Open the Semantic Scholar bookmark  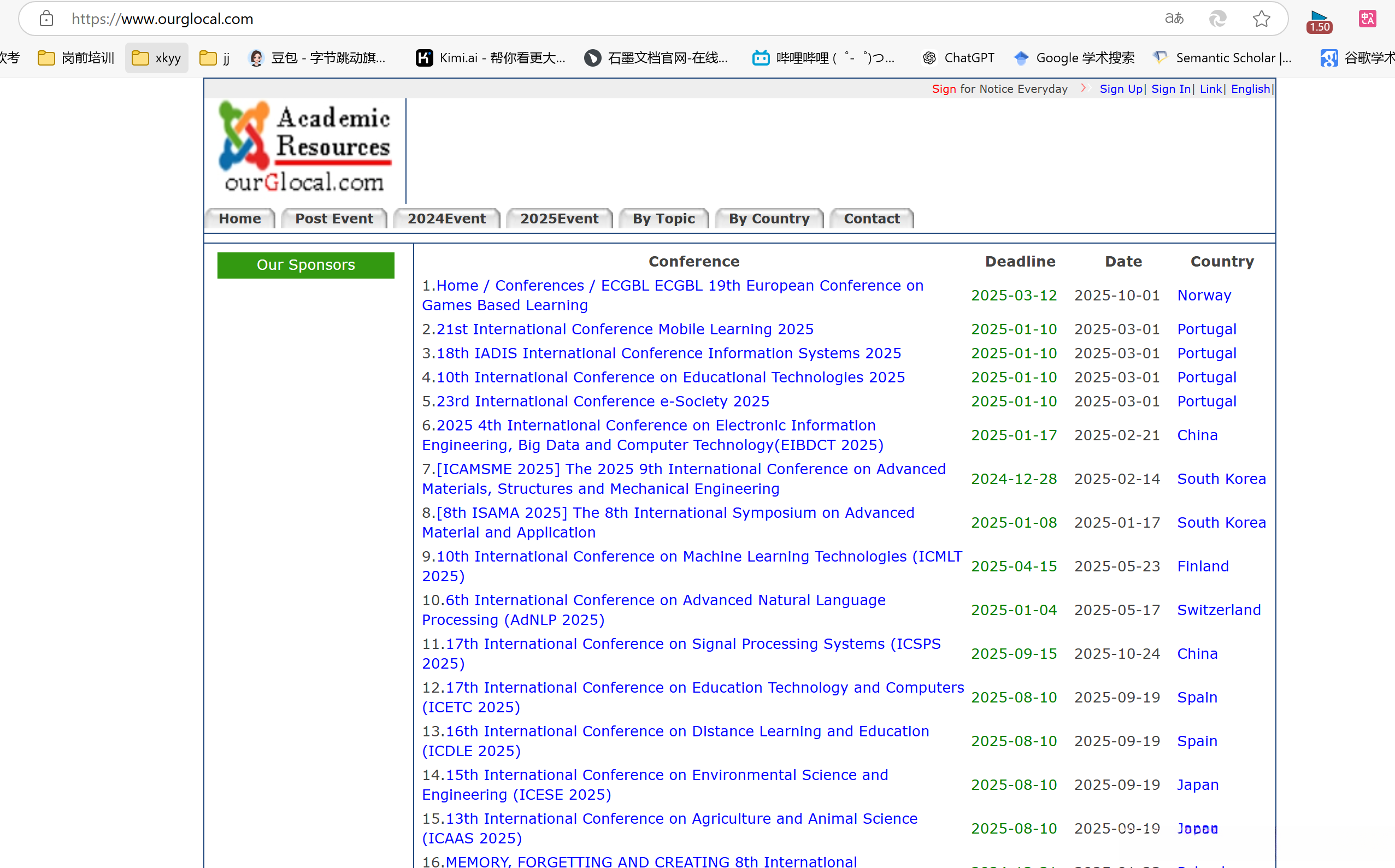(x=1223, y=58)
